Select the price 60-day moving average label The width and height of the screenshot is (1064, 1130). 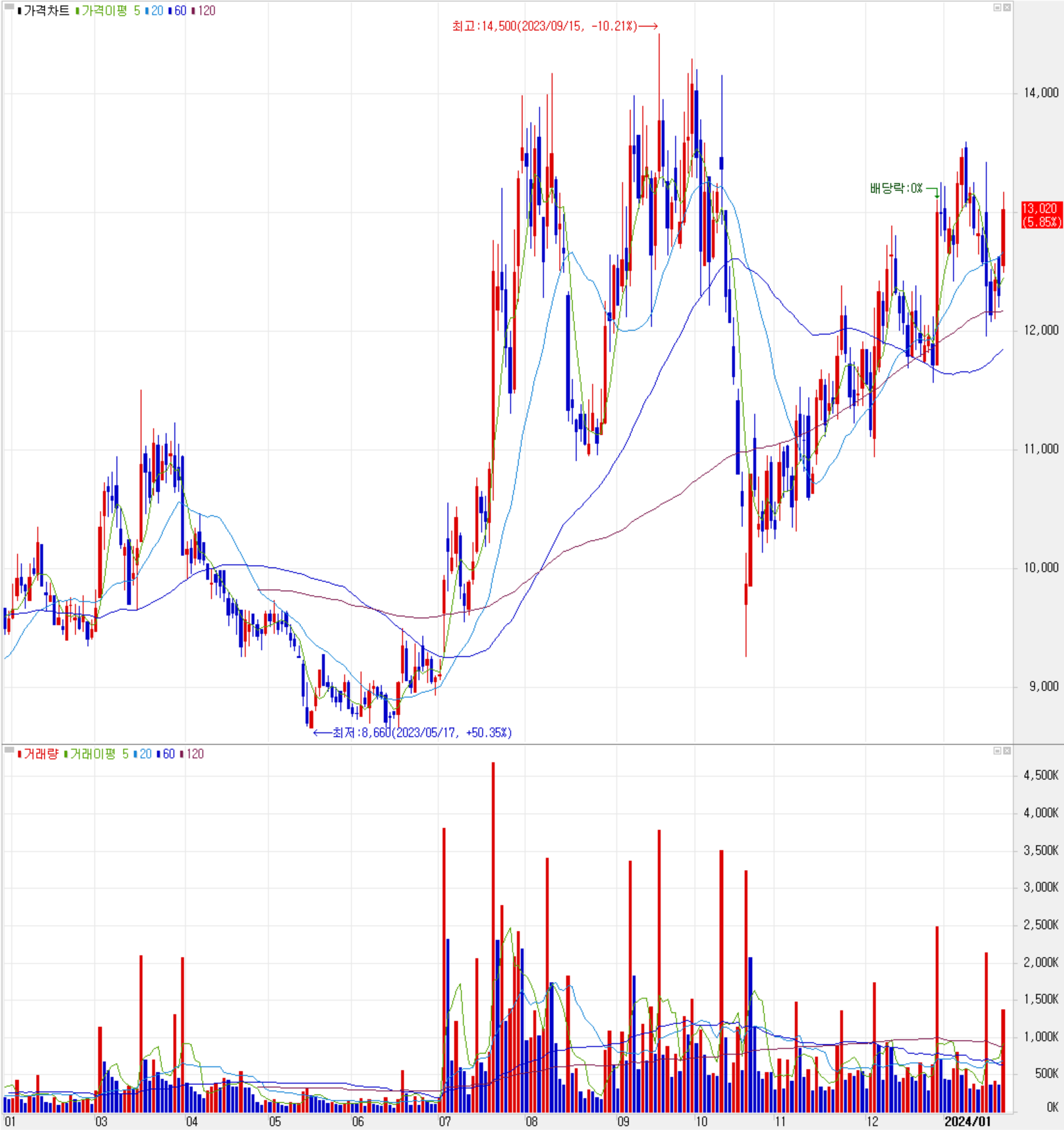tap(180, 11)
